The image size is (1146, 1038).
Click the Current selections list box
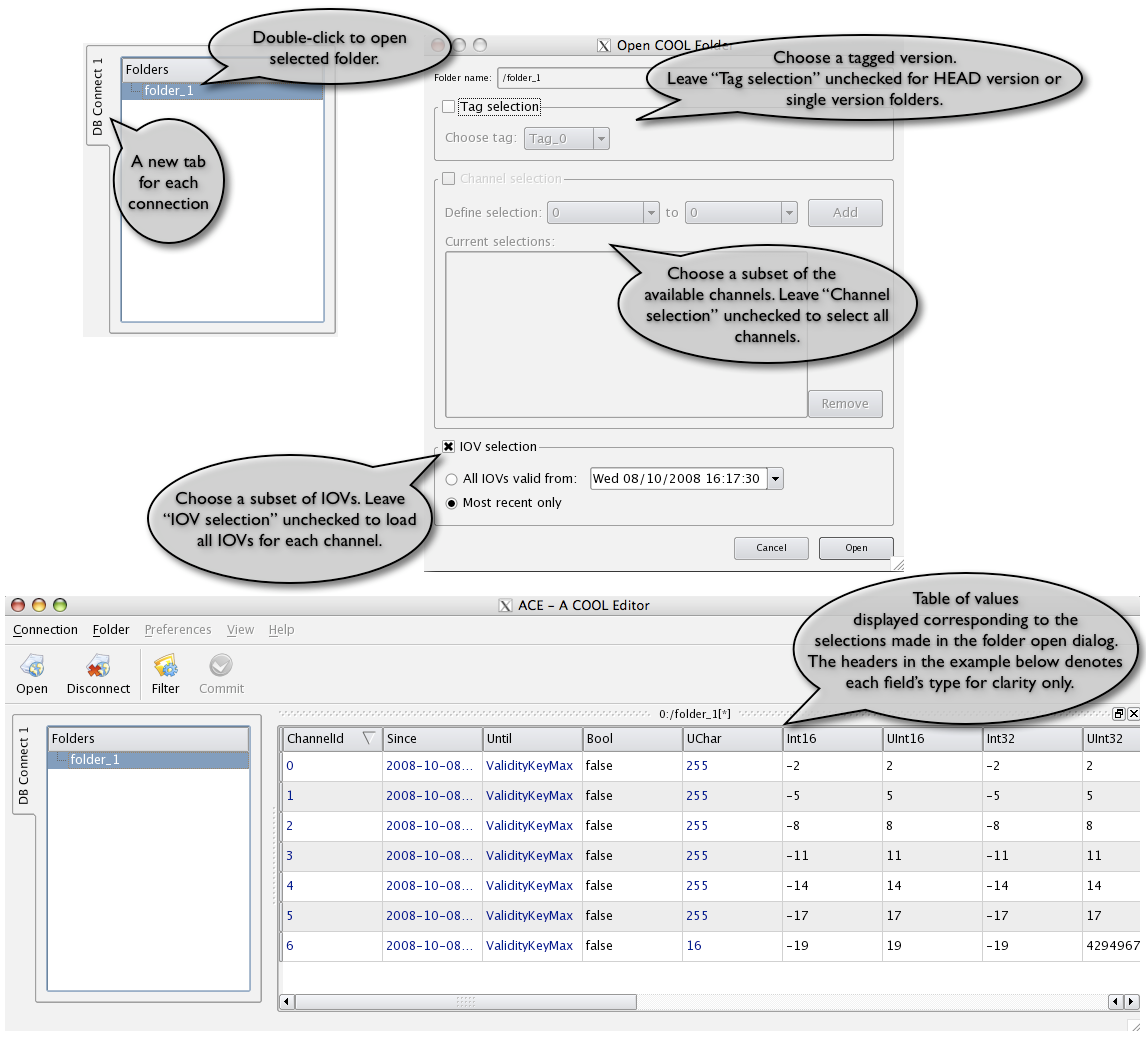[626, 335]
